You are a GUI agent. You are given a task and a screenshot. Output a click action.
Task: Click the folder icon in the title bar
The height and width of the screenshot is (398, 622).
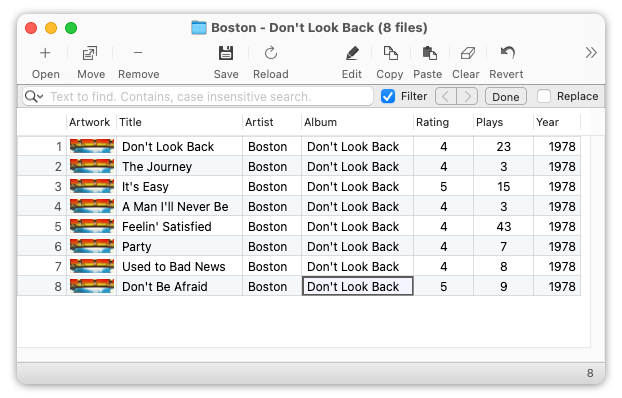[x=199, y=28]
